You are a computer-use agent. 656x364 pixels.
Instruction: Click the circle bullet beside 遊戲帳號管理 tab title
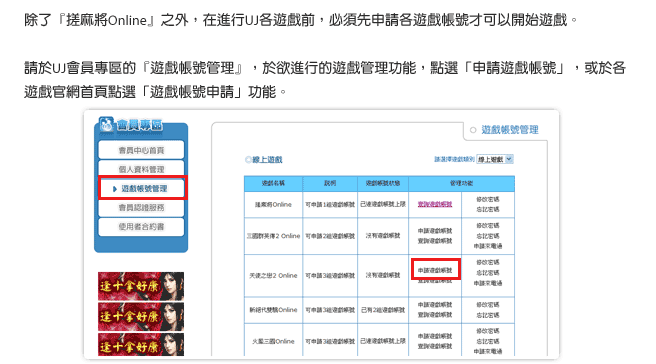pos(473,130)
